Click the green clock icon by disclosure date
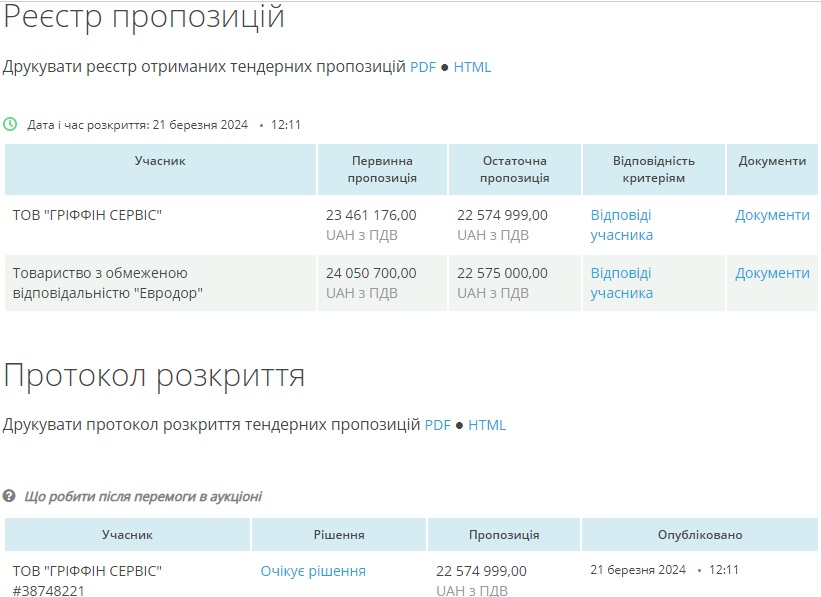This screenshot has width=821, height=597. click(x=10, y=124)
